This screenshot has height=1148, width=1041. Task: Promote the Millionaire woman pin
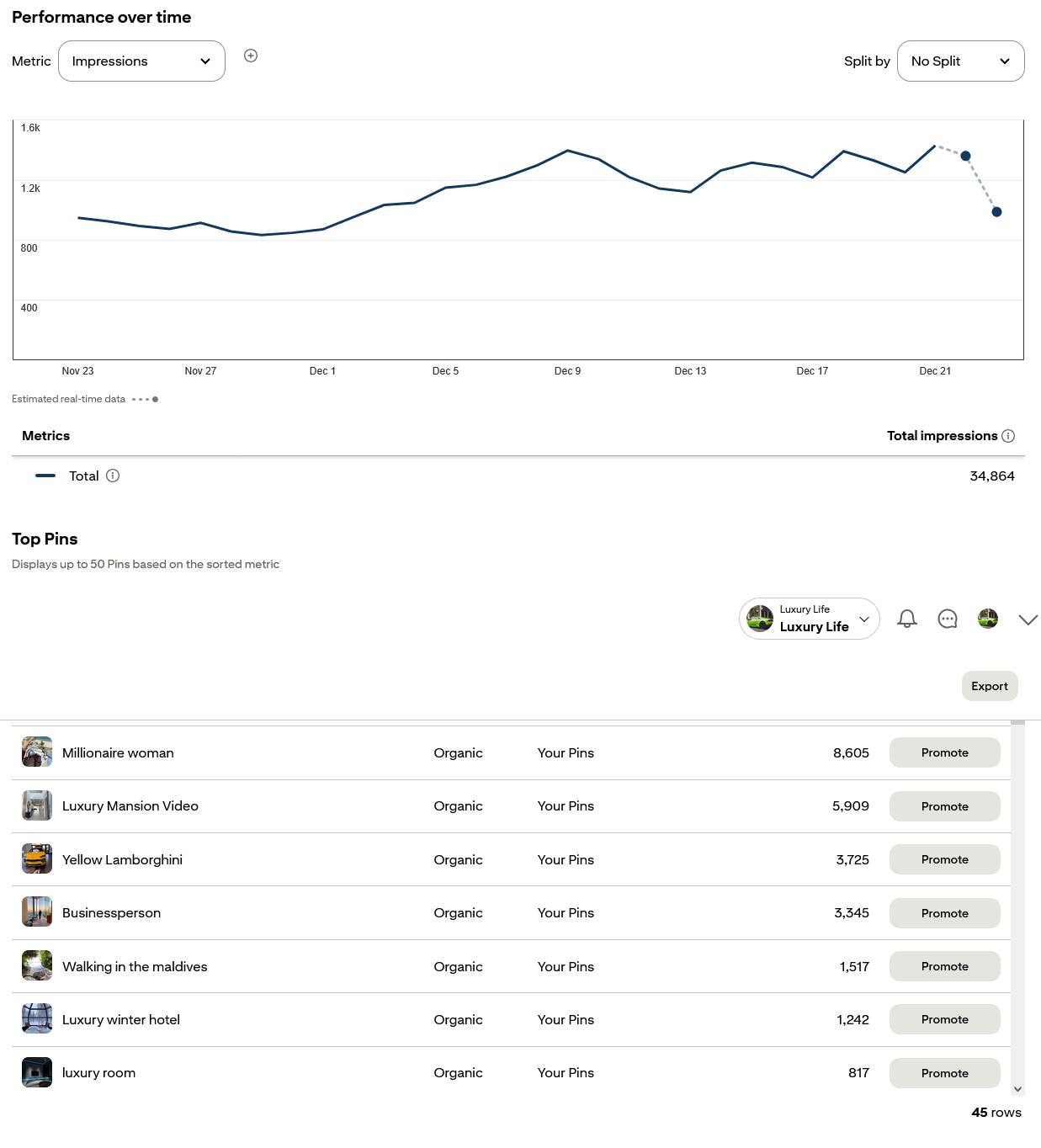(944, 752)
